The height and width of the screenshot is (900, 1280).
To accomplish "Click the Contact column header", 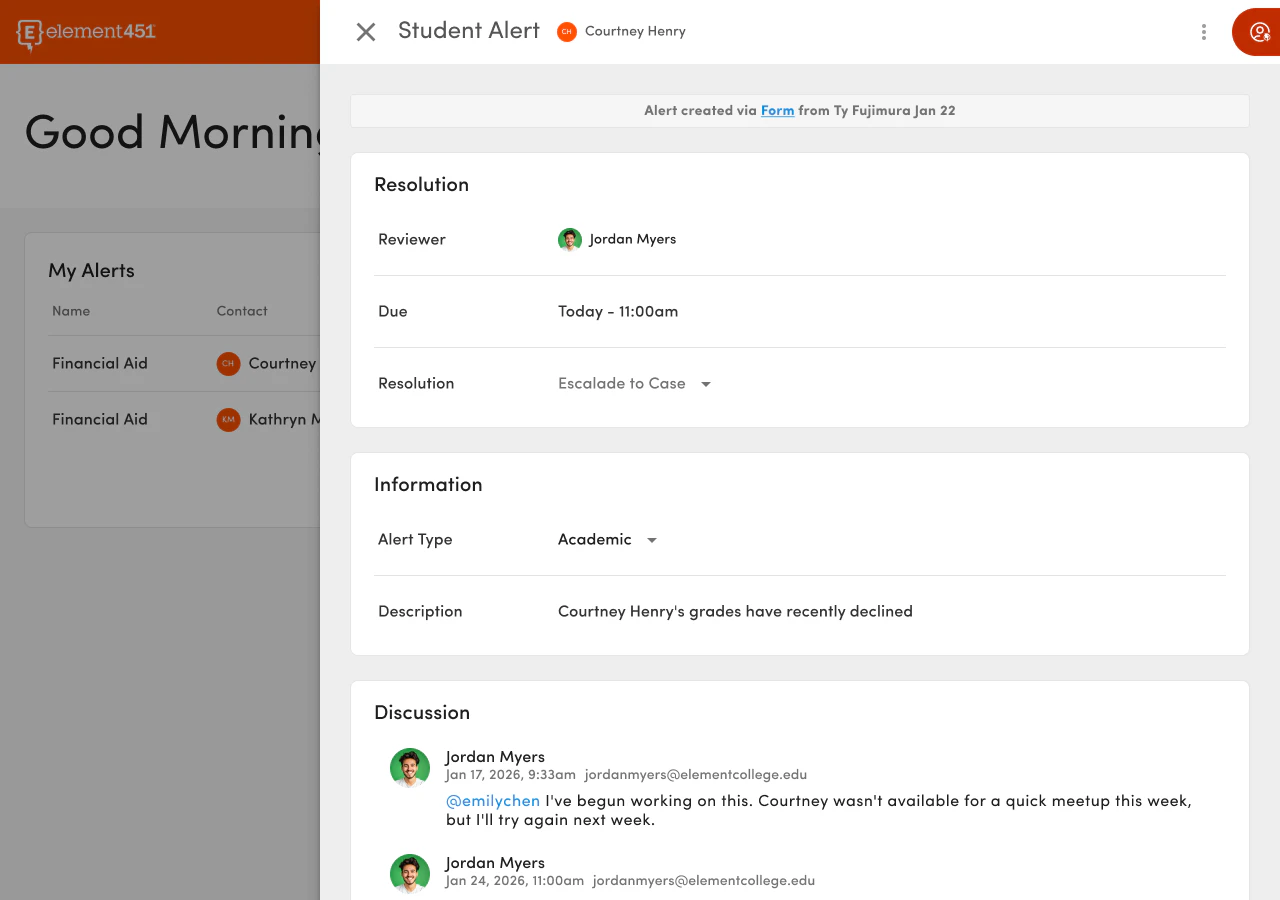I will [242, 312].
